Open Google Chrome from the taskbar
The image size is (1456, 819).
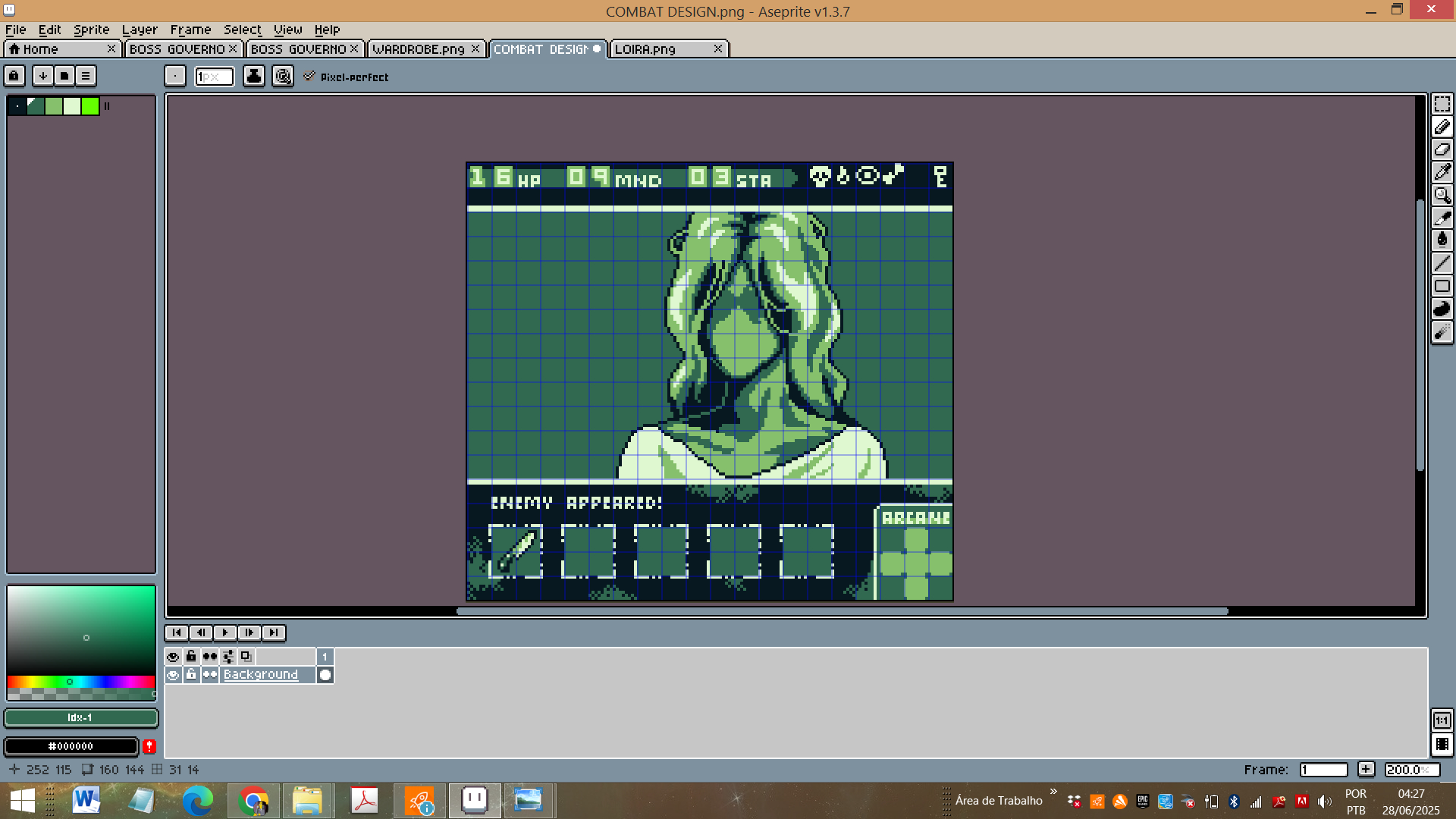(253, 801)
